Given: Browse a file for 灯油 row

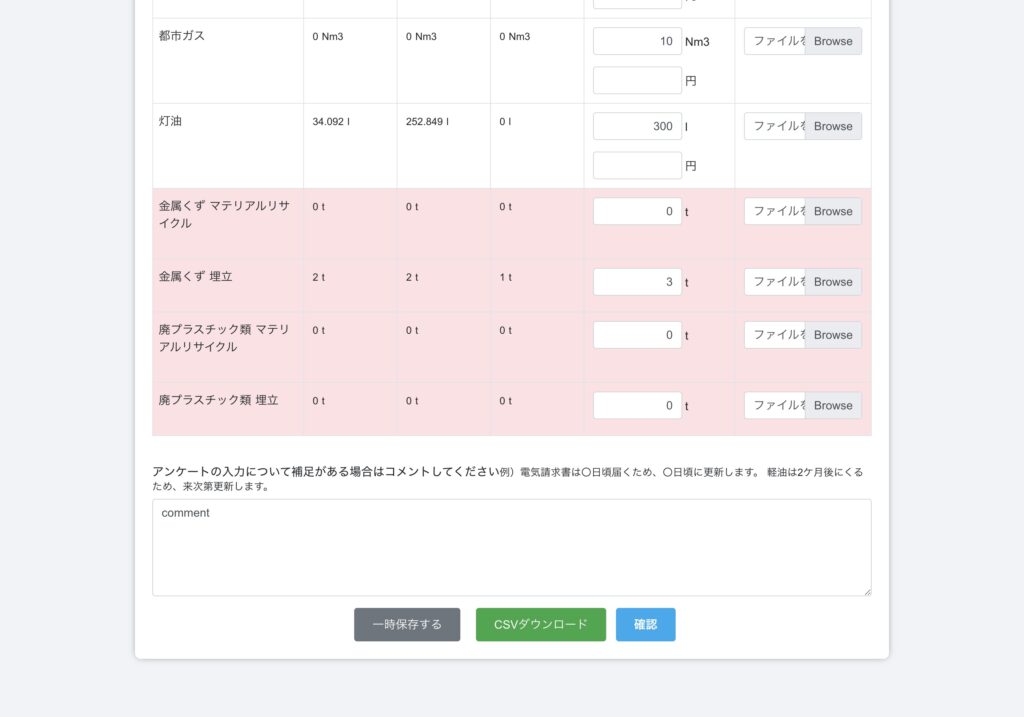Looking at the screenshot, I should click(833, 126).
